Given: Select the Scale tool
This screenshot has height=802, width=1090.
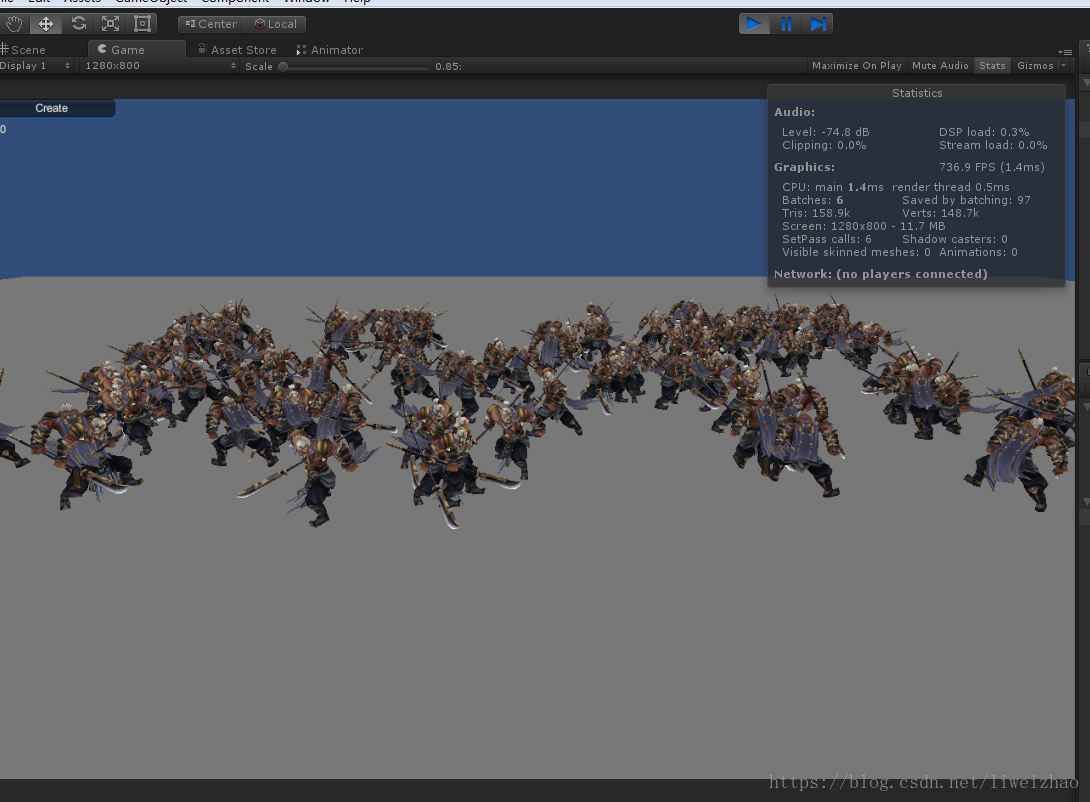Looking at the screenshot, I should 111,24.
